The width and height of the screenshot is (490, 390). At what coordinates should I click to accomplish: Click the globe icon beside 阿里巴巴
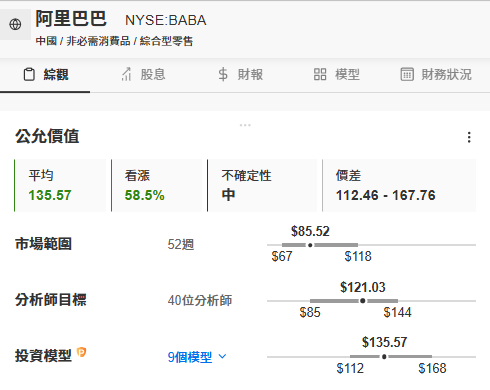tap(15, 24)
